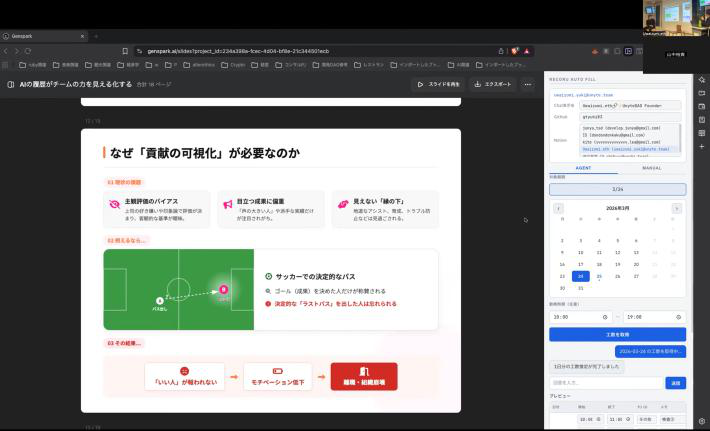Click the browser forward arrow

17,51
